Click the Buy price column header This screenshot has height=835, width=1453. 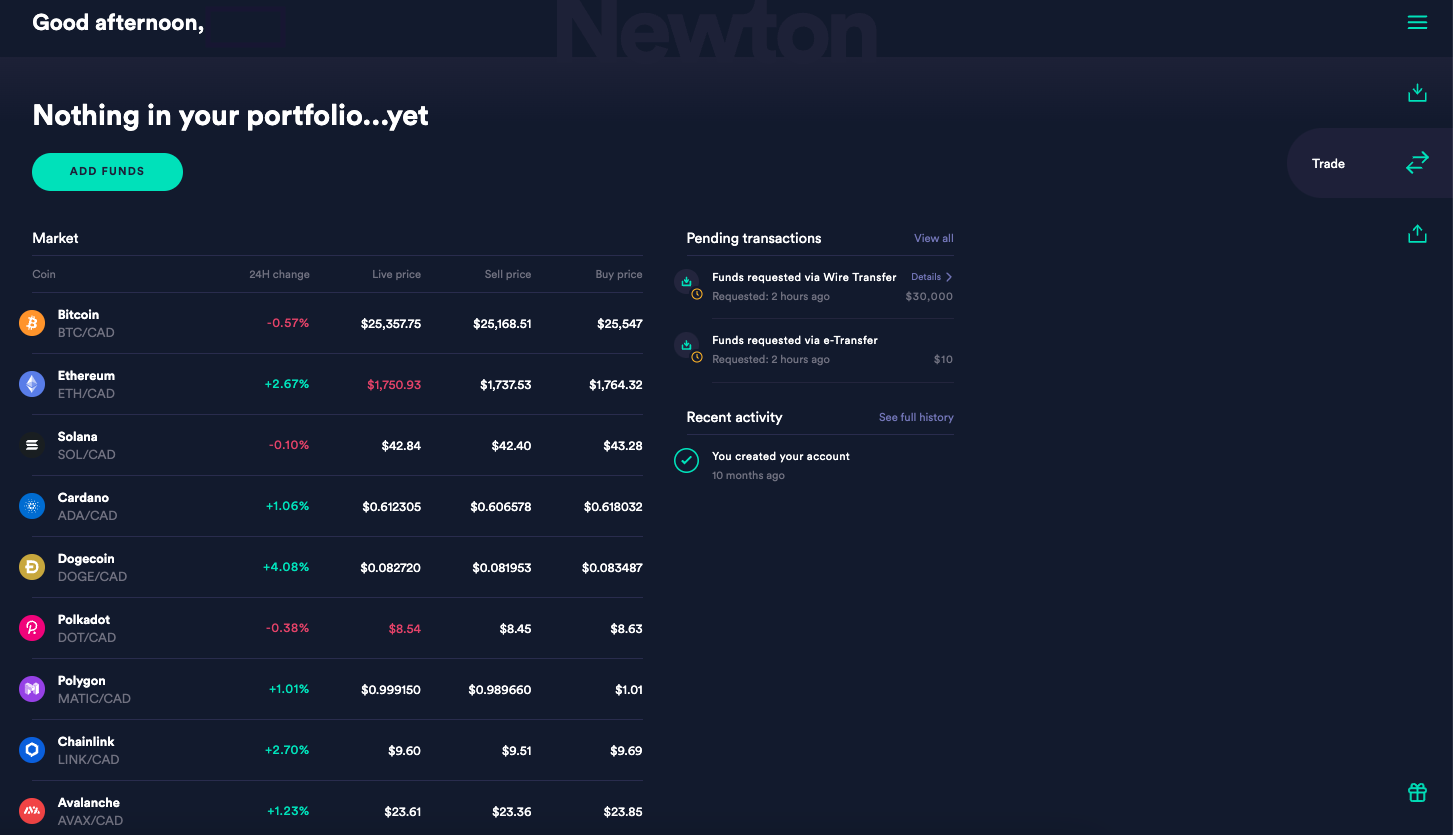(x=619, y=274)
